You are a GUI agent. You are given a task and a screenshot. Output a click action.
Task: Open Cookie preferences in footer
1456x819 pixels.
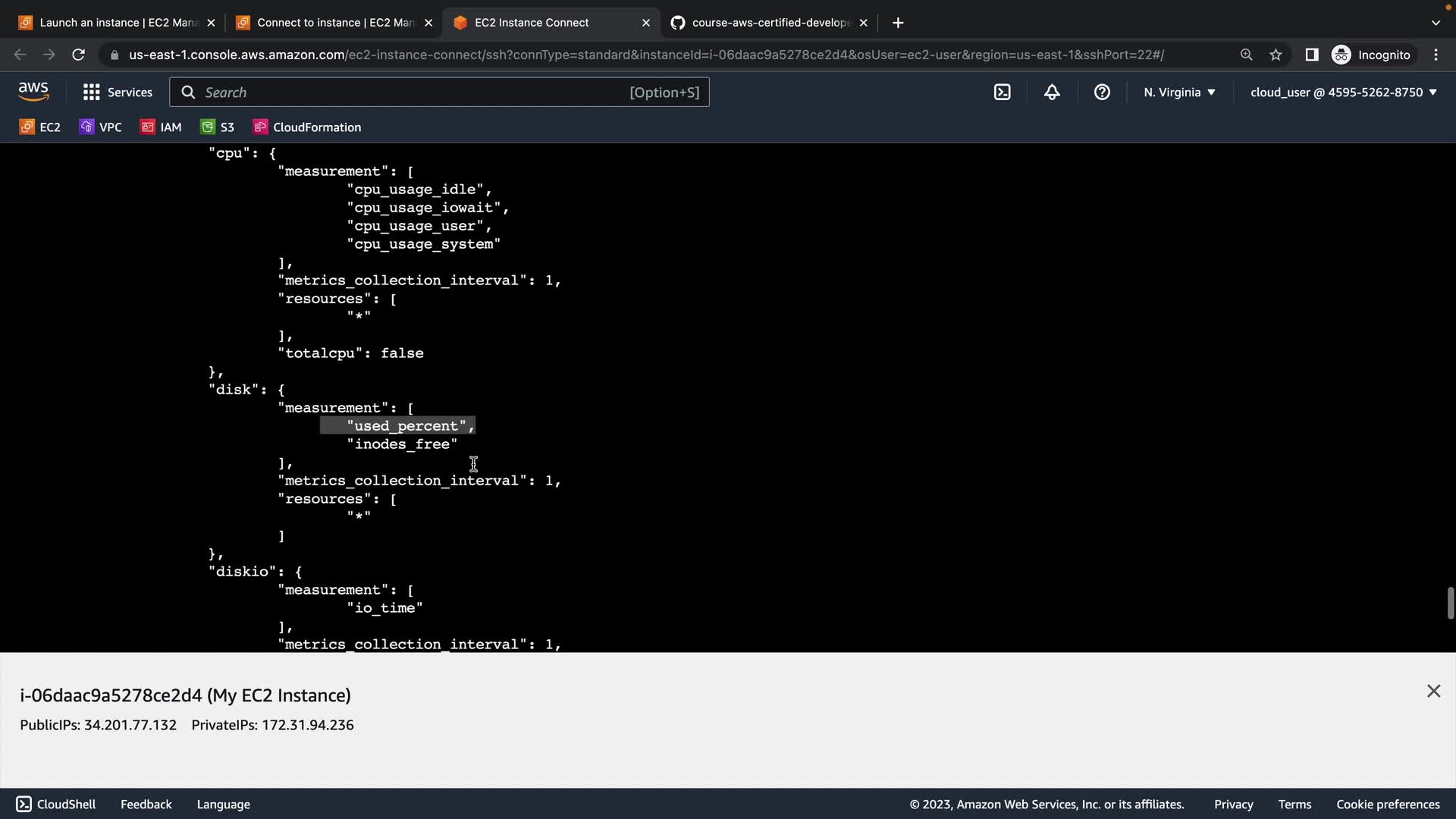tap(1387, 805)
